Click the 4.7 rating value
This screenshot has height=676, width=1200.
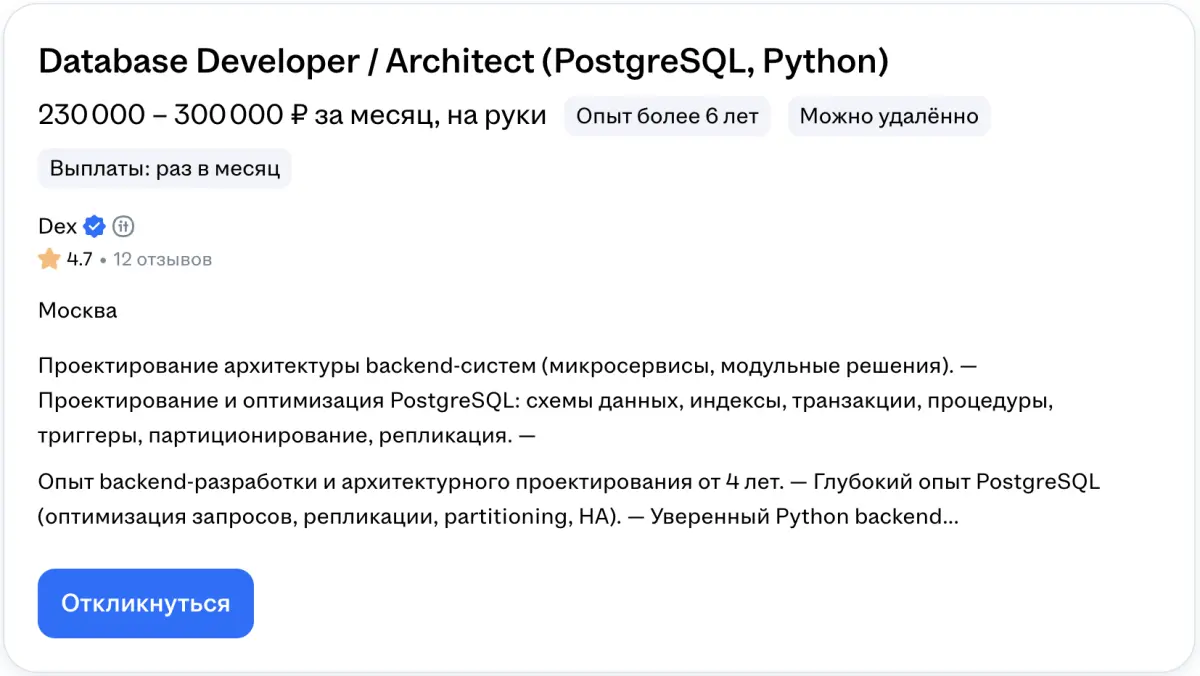pyautogui.click(x=80, y=260)
